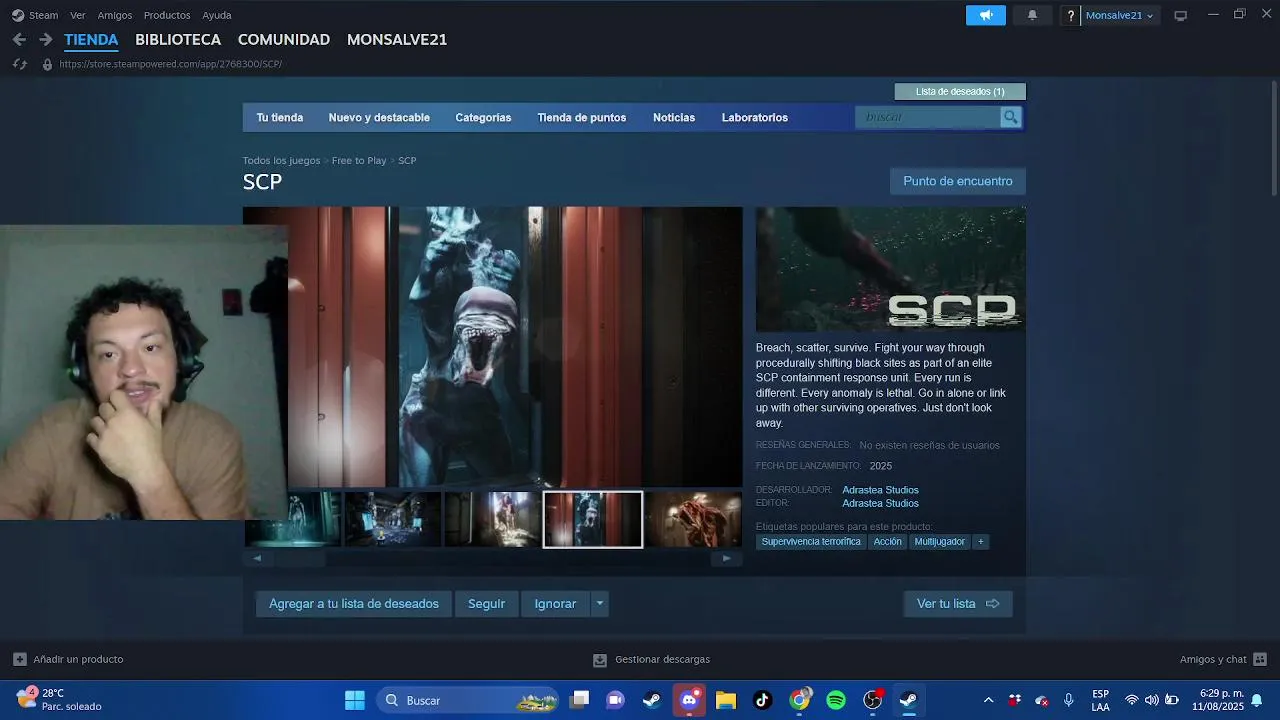
Task: Select the Multijugador tag
Action: tap(940, 542)
